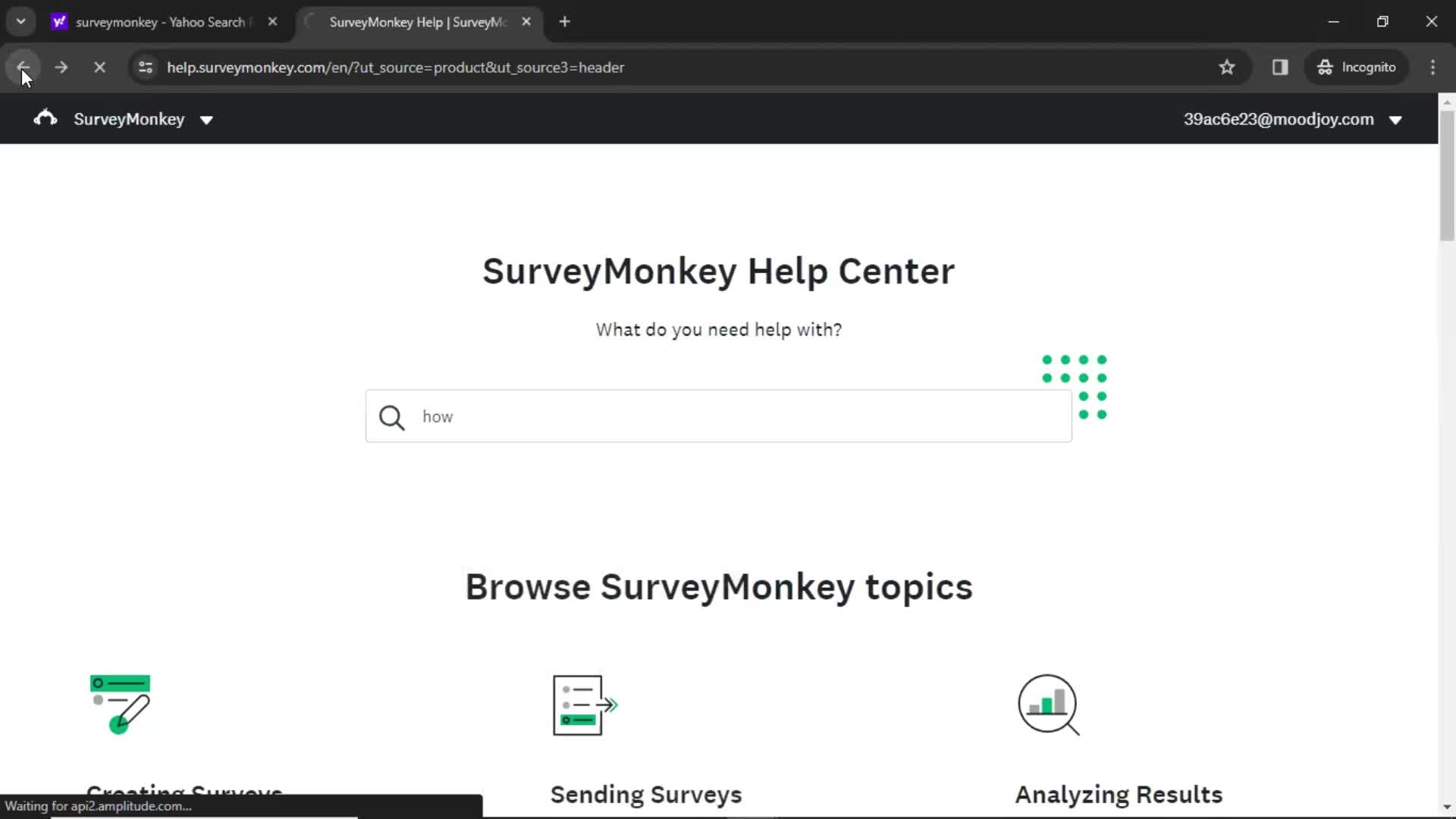Click the Browse SurveyMonkey topics heading
This screenshot has width=1456, height=819.
[718, 587]
